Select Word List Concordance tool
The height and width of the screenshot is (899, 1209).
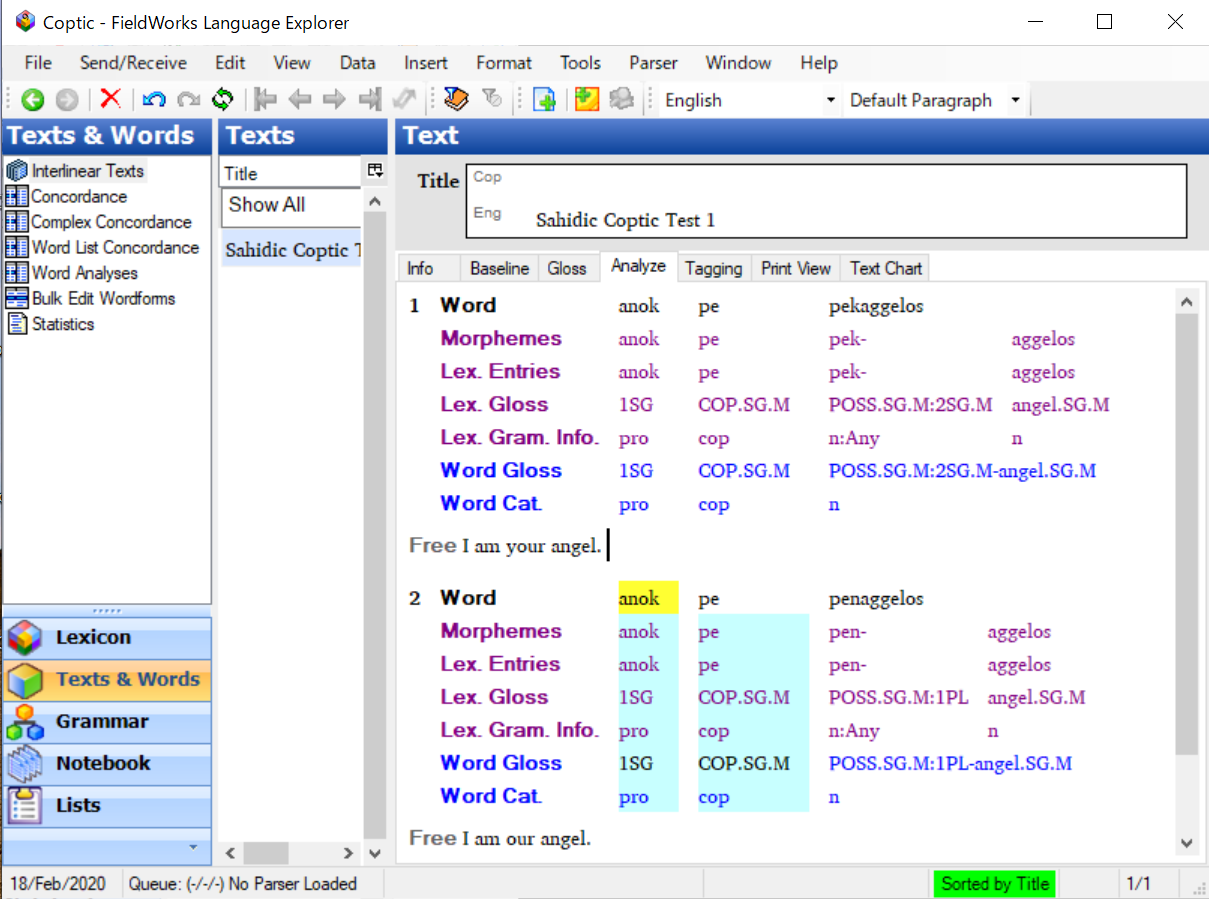click(x=115, y=247)
